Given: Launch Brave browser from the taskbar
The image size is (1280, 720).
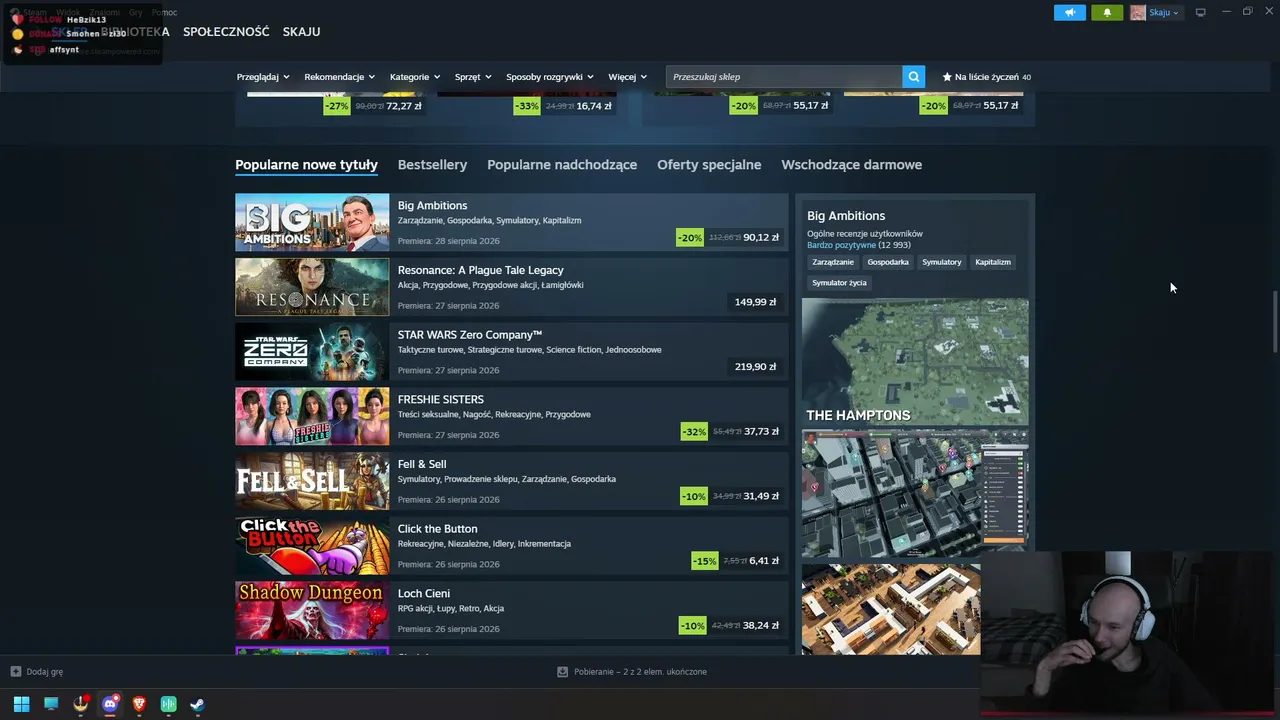Looking at the screenshot, I should coord(139,704).
